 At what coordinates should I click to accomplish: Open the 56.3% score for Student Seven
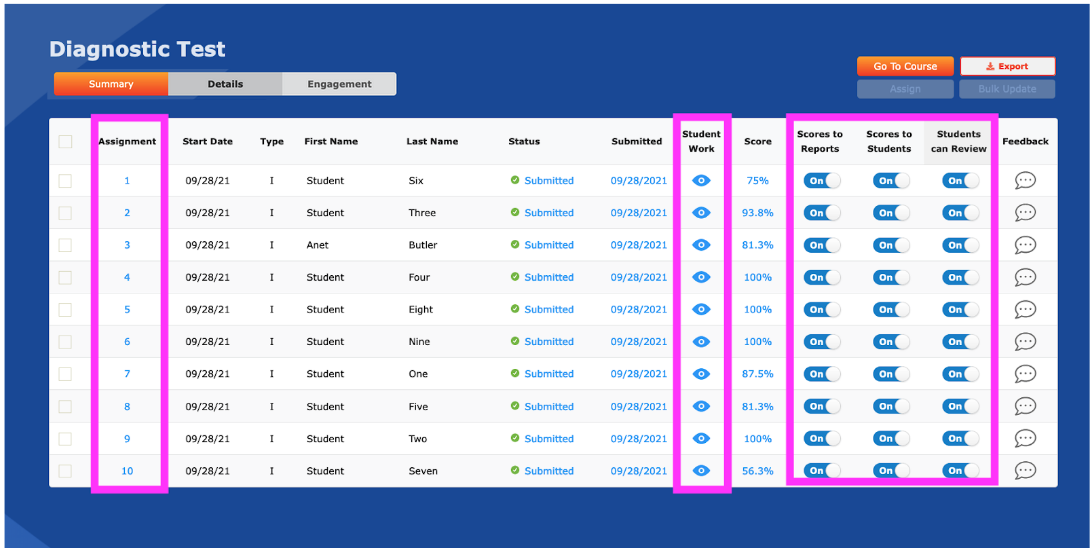758,470
